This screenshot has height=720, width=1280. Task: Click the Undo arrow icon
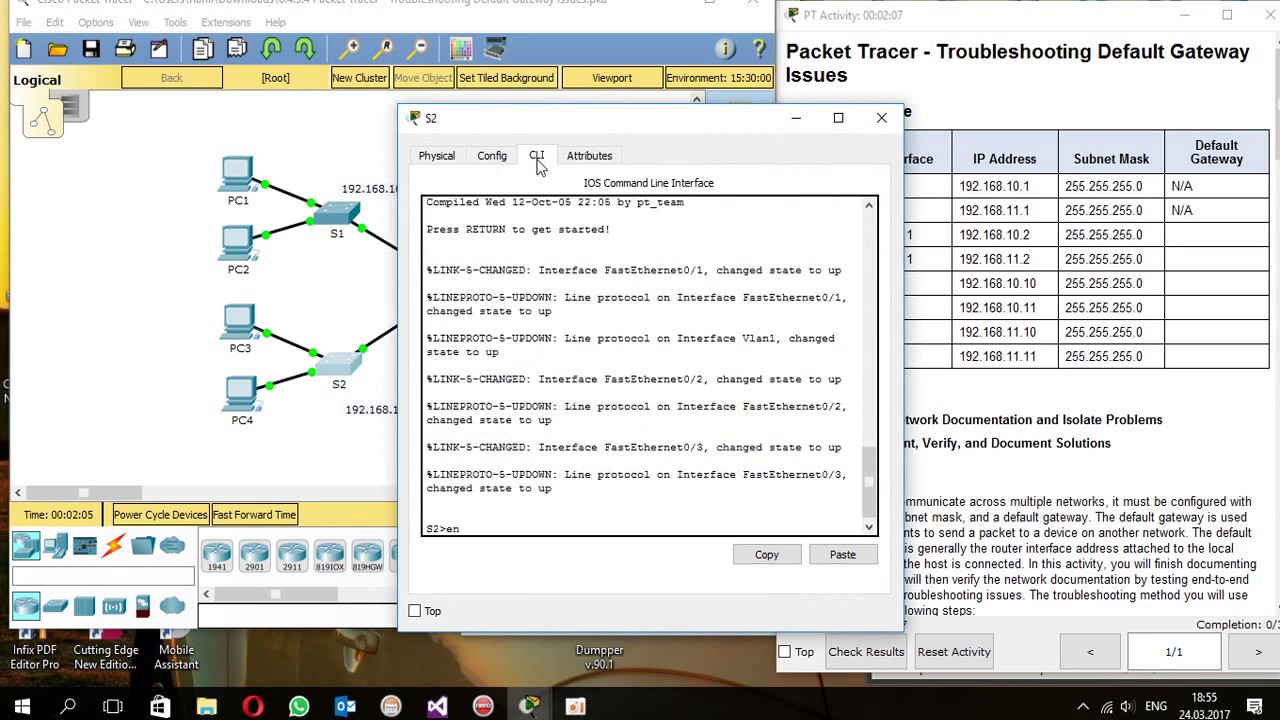pyautogui.click(x=271, y=49)
